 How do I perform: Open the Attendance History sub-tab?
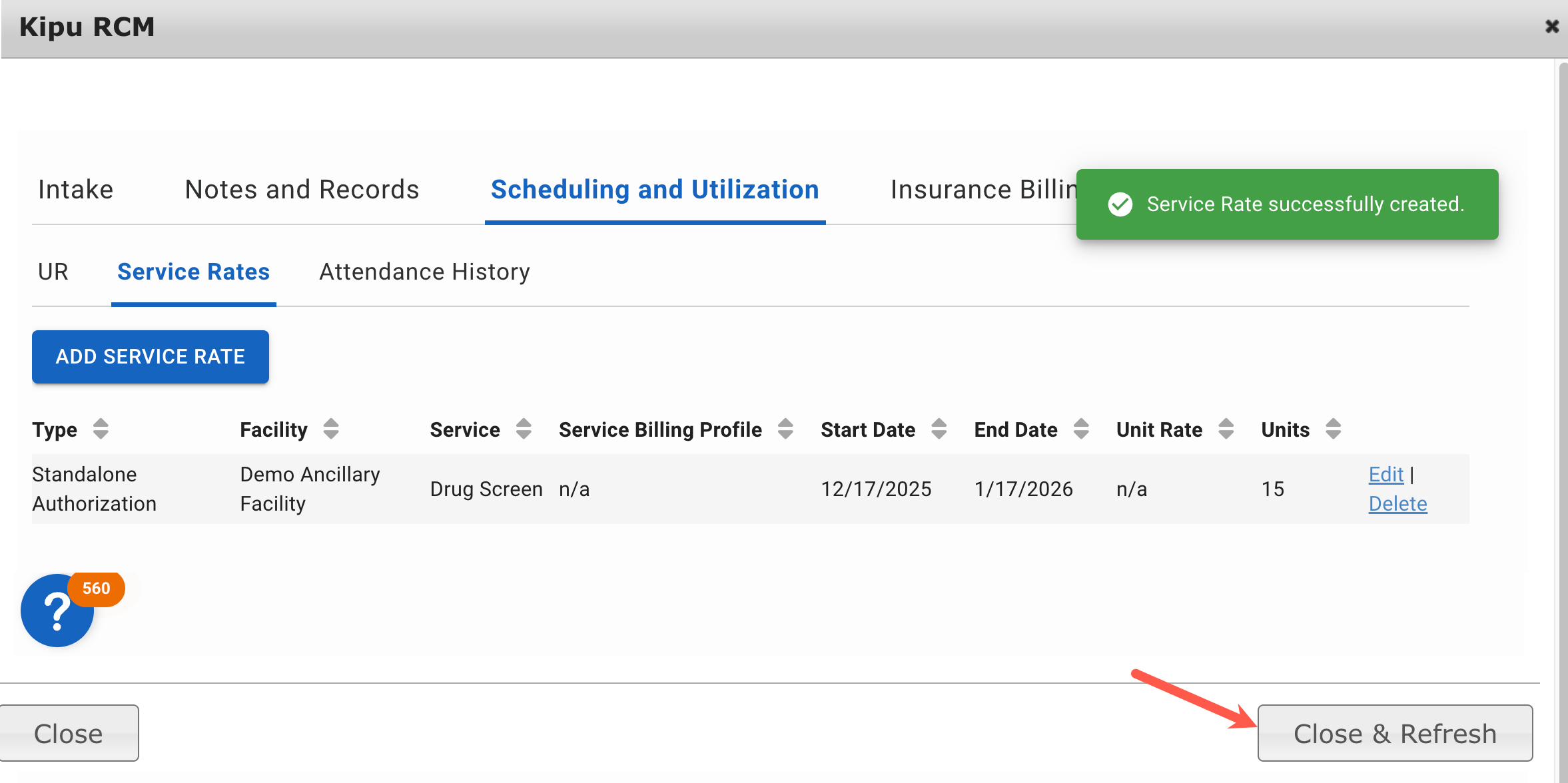coord(424,272)
